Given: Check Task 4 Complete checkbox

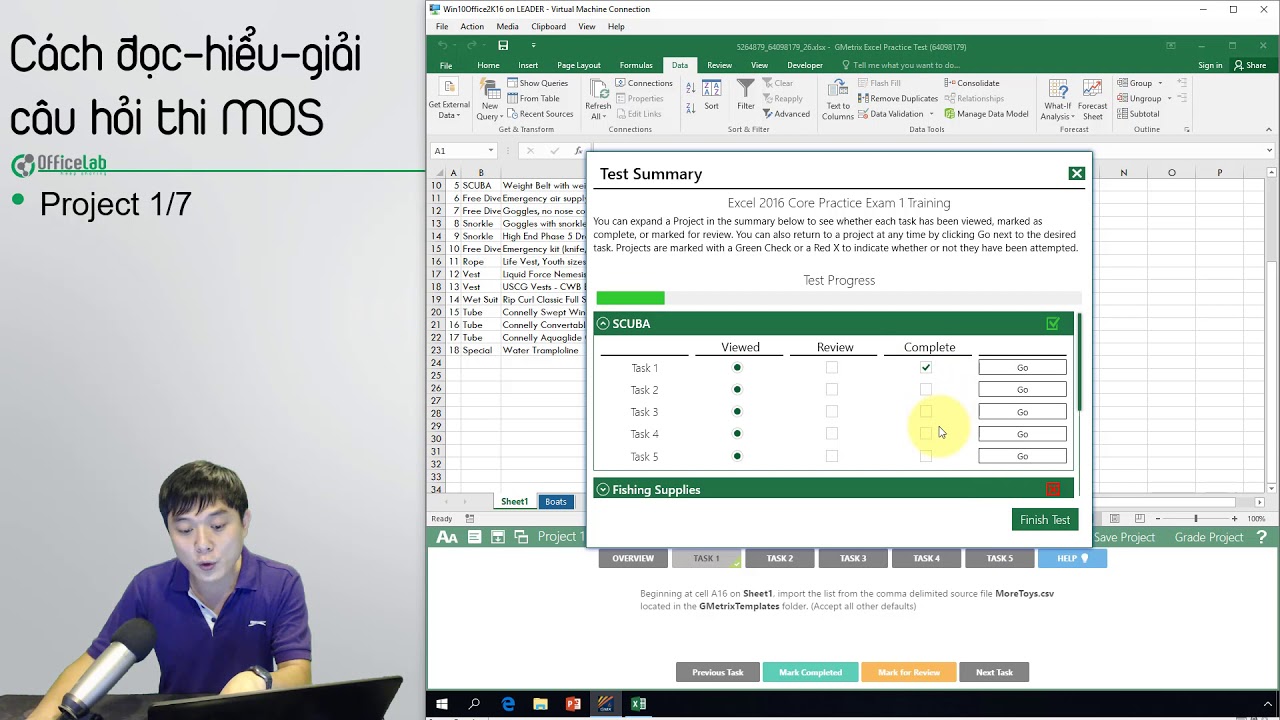Looking at the screenshot, I should tap(926, 433).
